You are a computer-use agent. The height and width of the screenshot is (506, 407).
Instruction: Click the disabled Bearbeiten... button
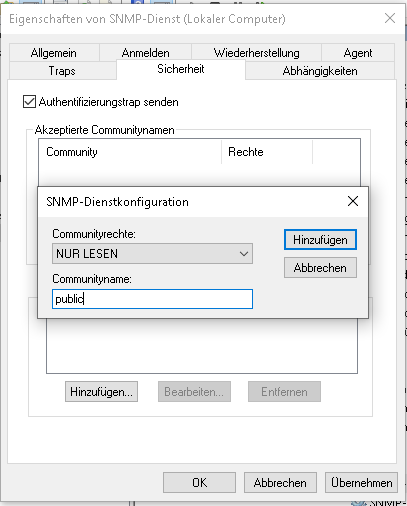[194, 392]
